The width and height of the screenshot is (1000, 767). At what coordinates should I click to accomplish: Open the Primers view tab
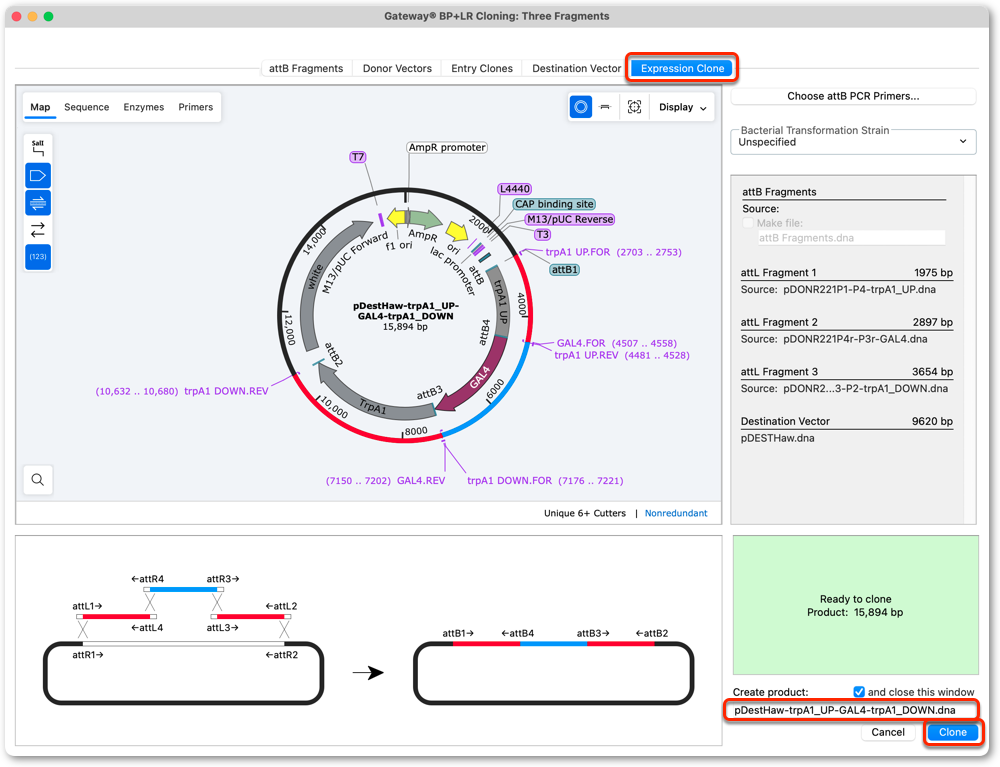[x=196, y=107]
